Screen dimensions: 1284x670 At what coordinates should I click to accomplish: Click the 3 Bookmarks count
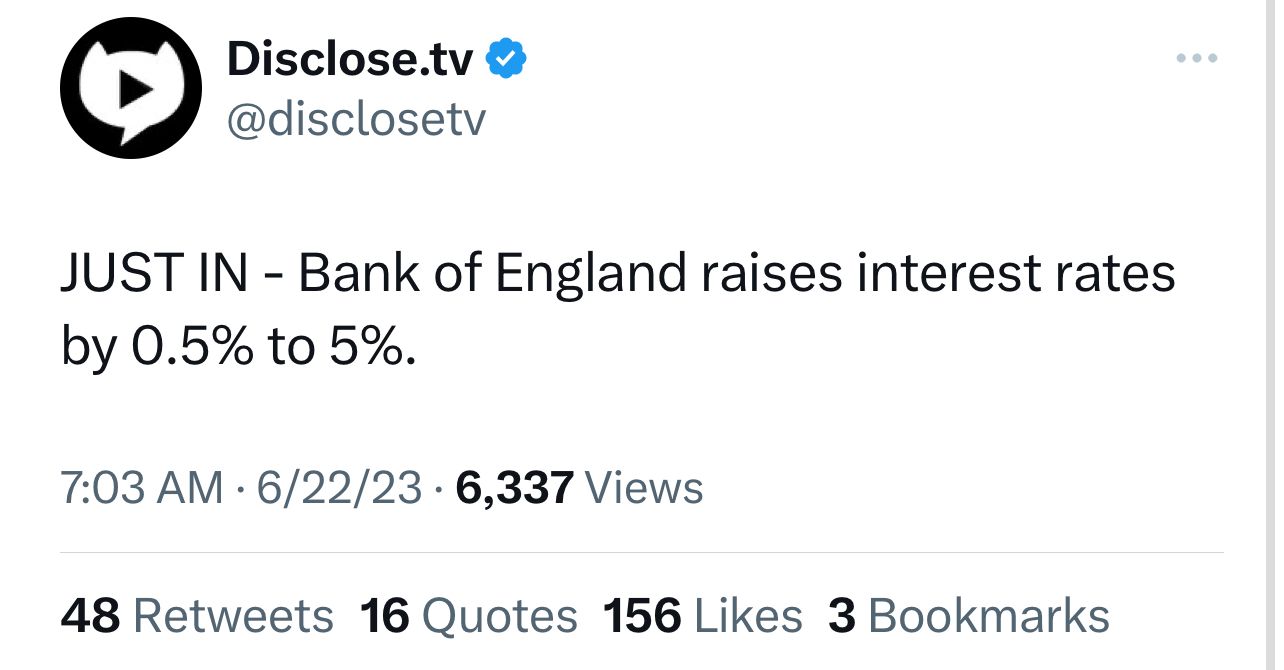(x=969, y=615)
